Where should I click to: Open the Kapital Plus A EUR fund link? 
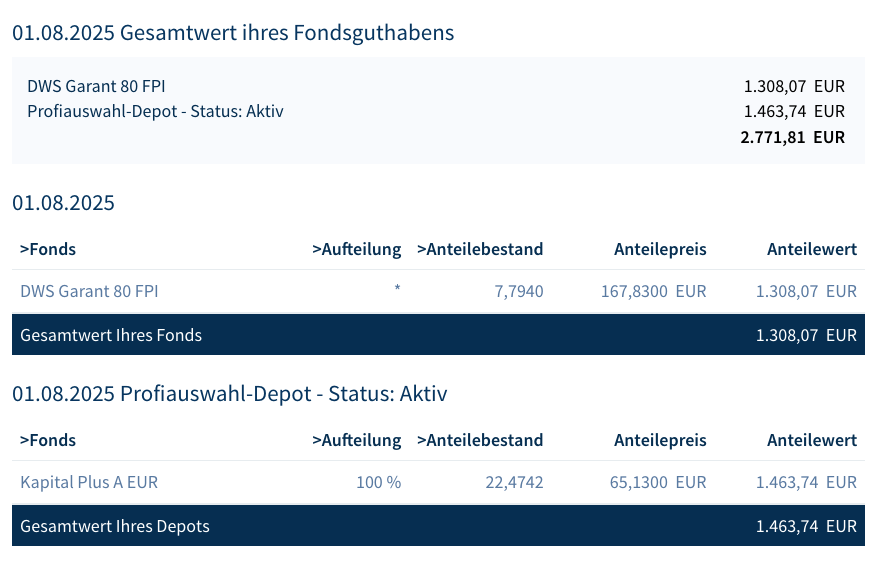[x=89, y=482]
